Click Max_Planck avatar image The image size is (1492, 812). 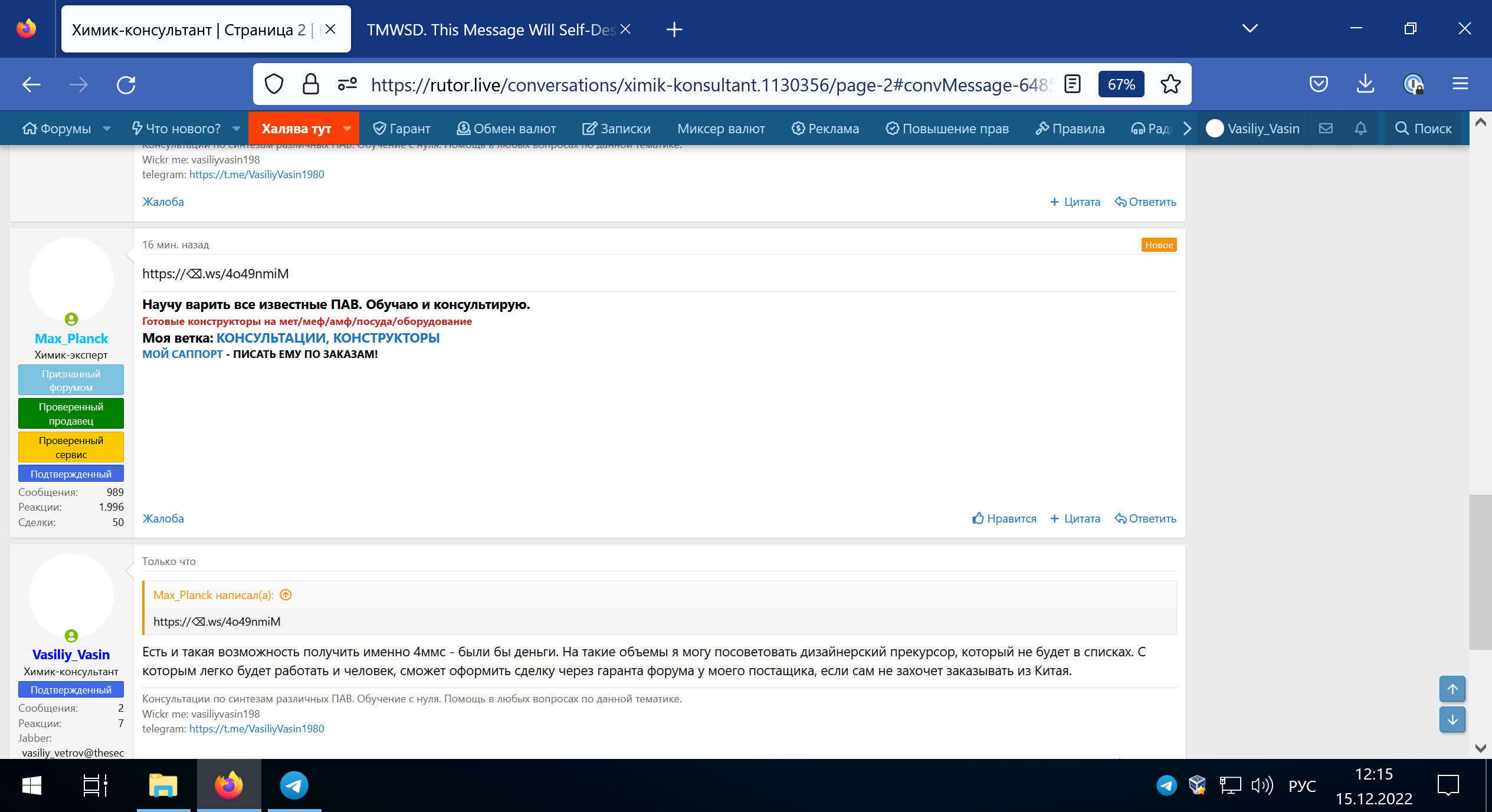click(71, 280)
